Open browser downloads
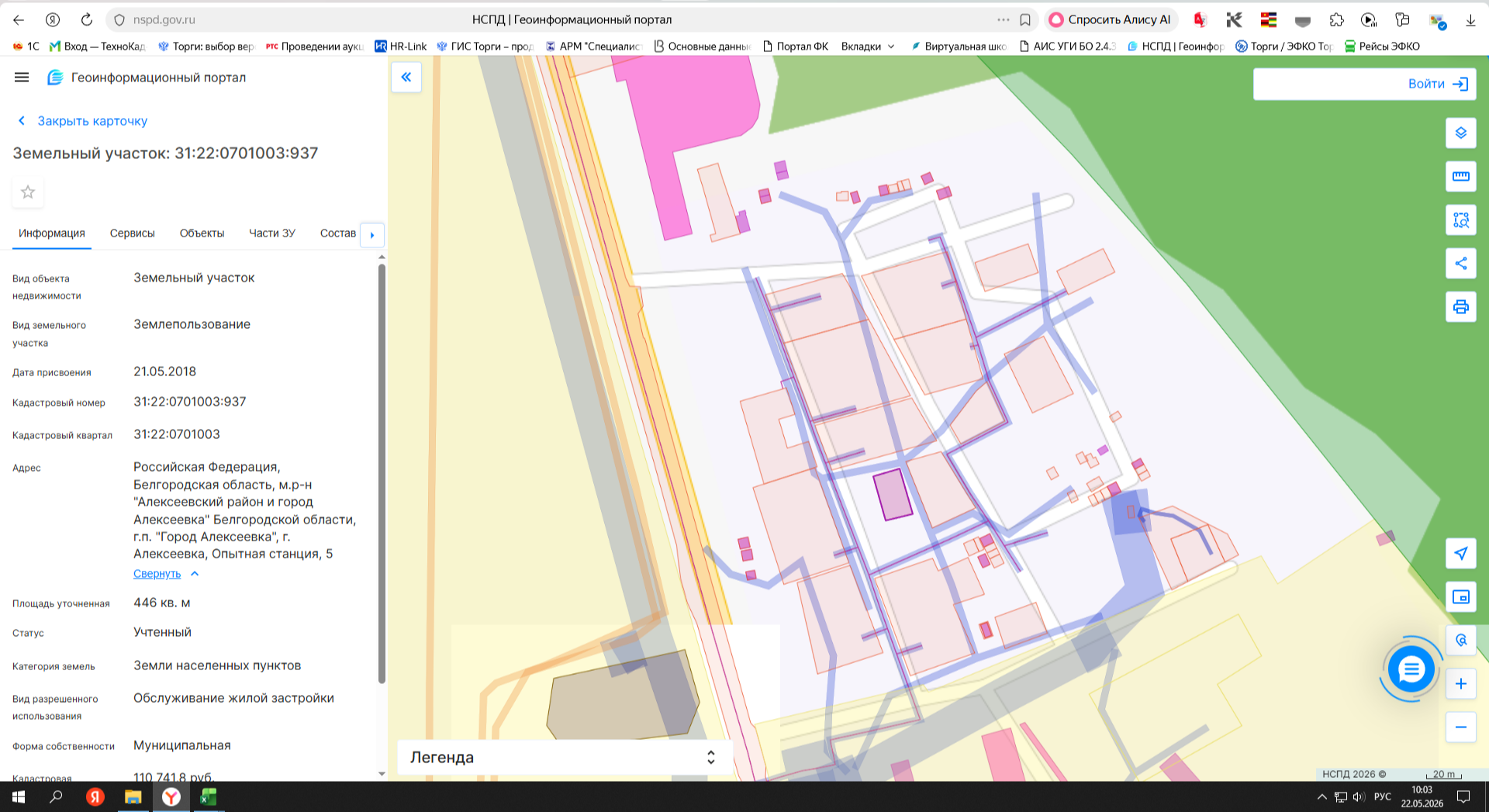The height and width of the screenshot is (812, 1489). point(1470,20)
